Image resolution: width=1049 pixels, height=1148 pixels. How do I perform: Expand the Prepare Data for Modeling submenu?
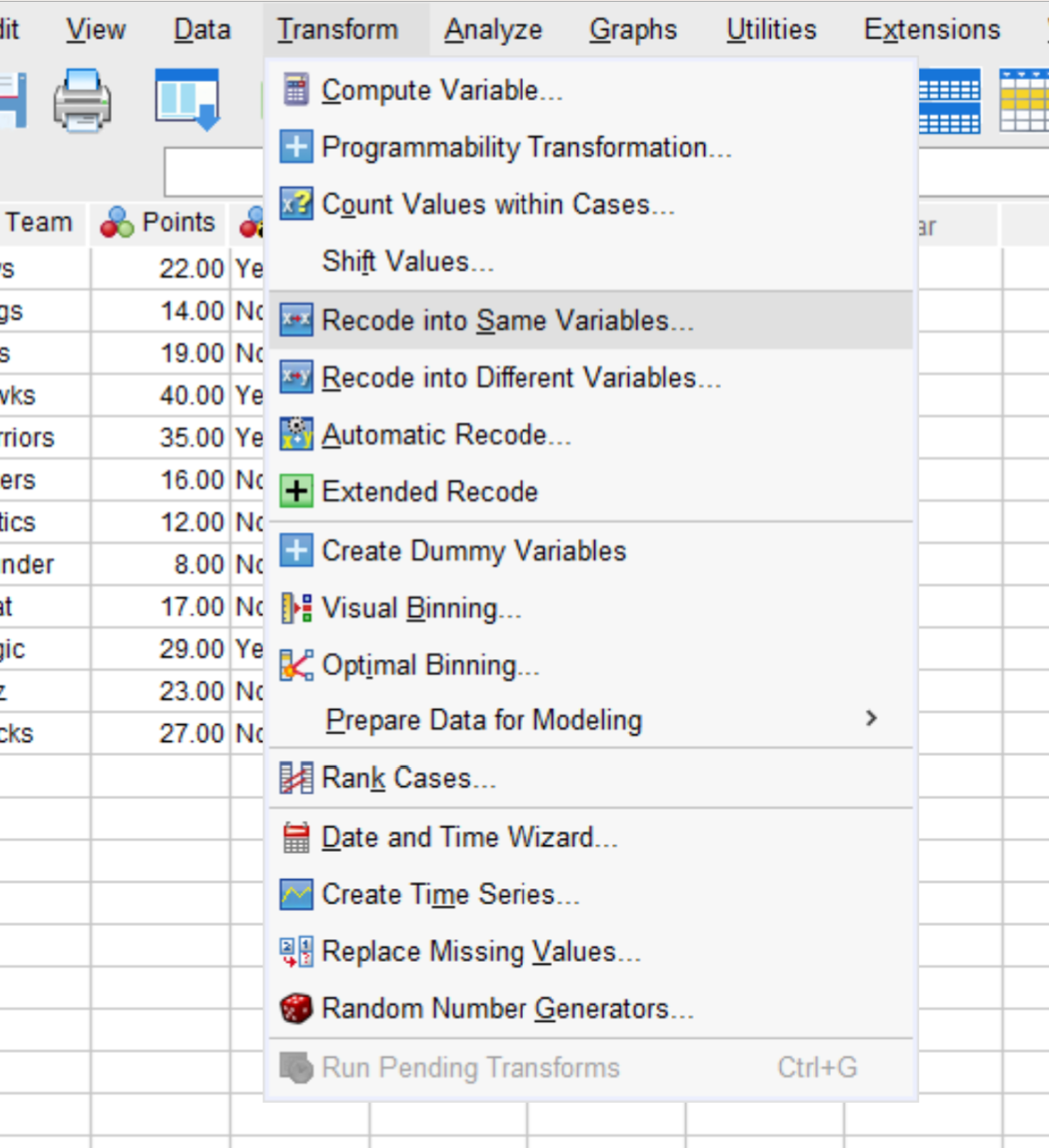pos(483,720)
